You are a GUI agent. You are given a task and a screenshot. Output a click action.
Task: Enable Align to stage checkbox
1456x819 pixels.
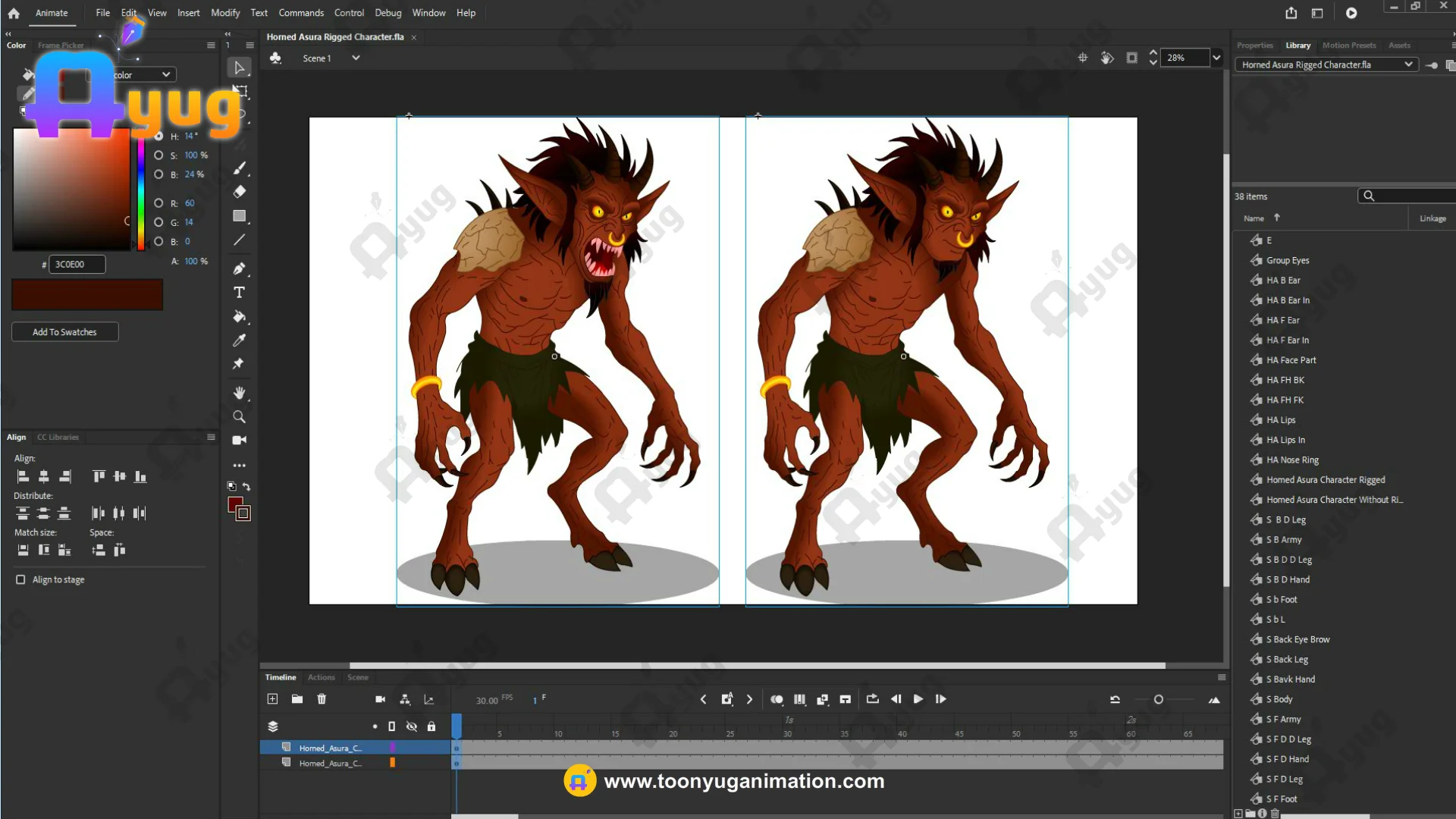point(20,579)
